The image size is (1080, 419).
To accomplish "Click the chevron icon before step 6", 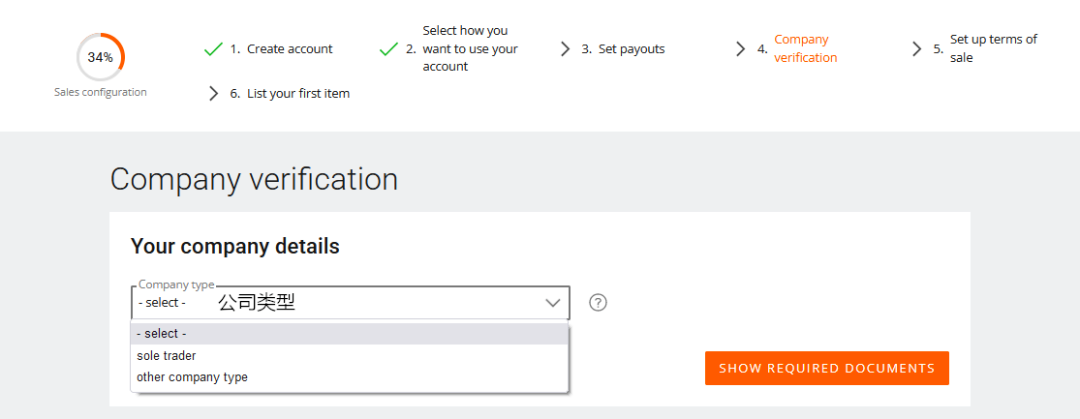I will [213, 94].
